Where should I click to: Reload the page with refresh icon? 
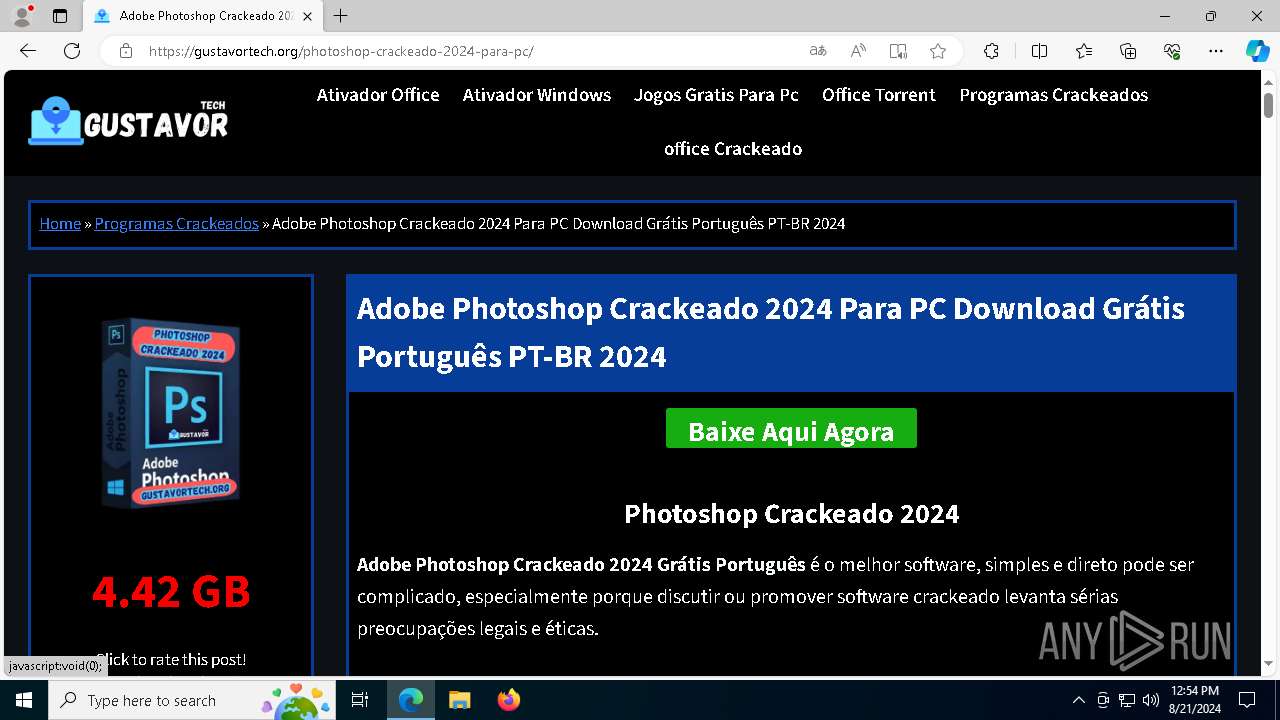click(72, 51)
